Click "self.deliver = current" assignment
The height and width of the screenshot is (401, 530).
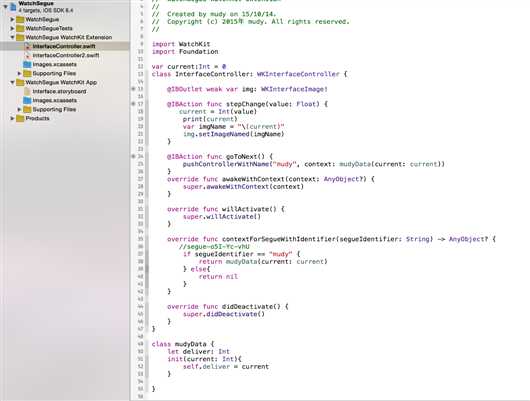pyautogui.click(x=226, y=367)
